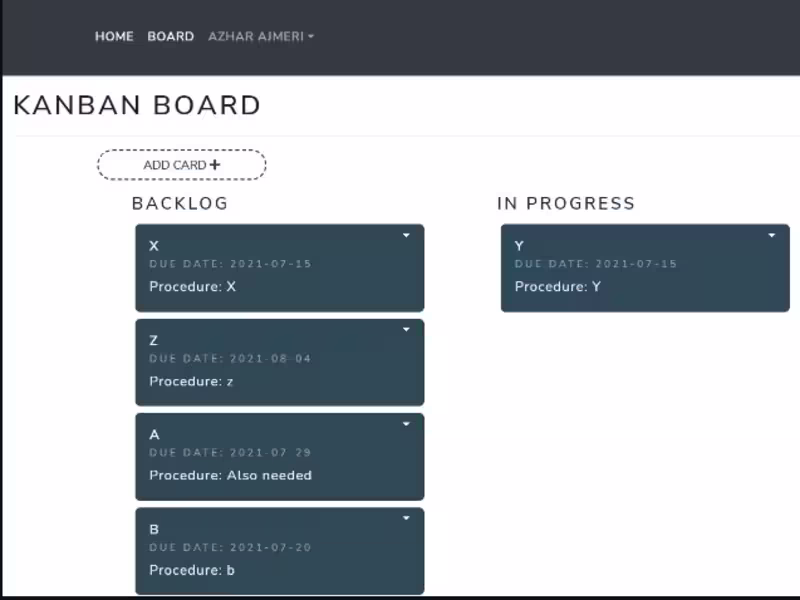This screenshot has width=800, height=600.
Task: Select card Y in In Progress
Action: [x=645, y=268]
